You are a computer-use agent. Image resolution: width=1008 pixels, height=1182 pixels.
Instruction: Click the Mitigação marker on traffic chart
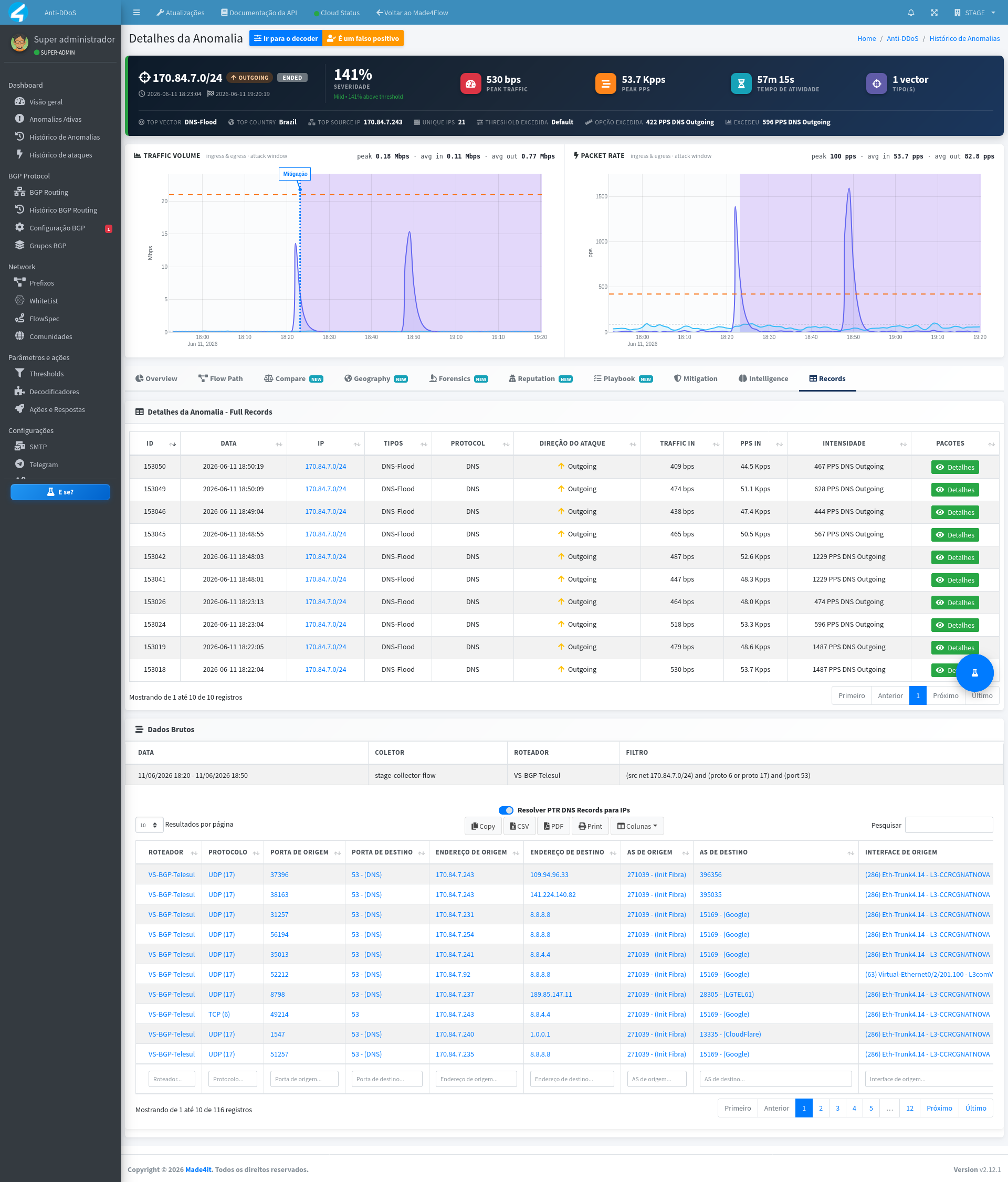[295, 173]
